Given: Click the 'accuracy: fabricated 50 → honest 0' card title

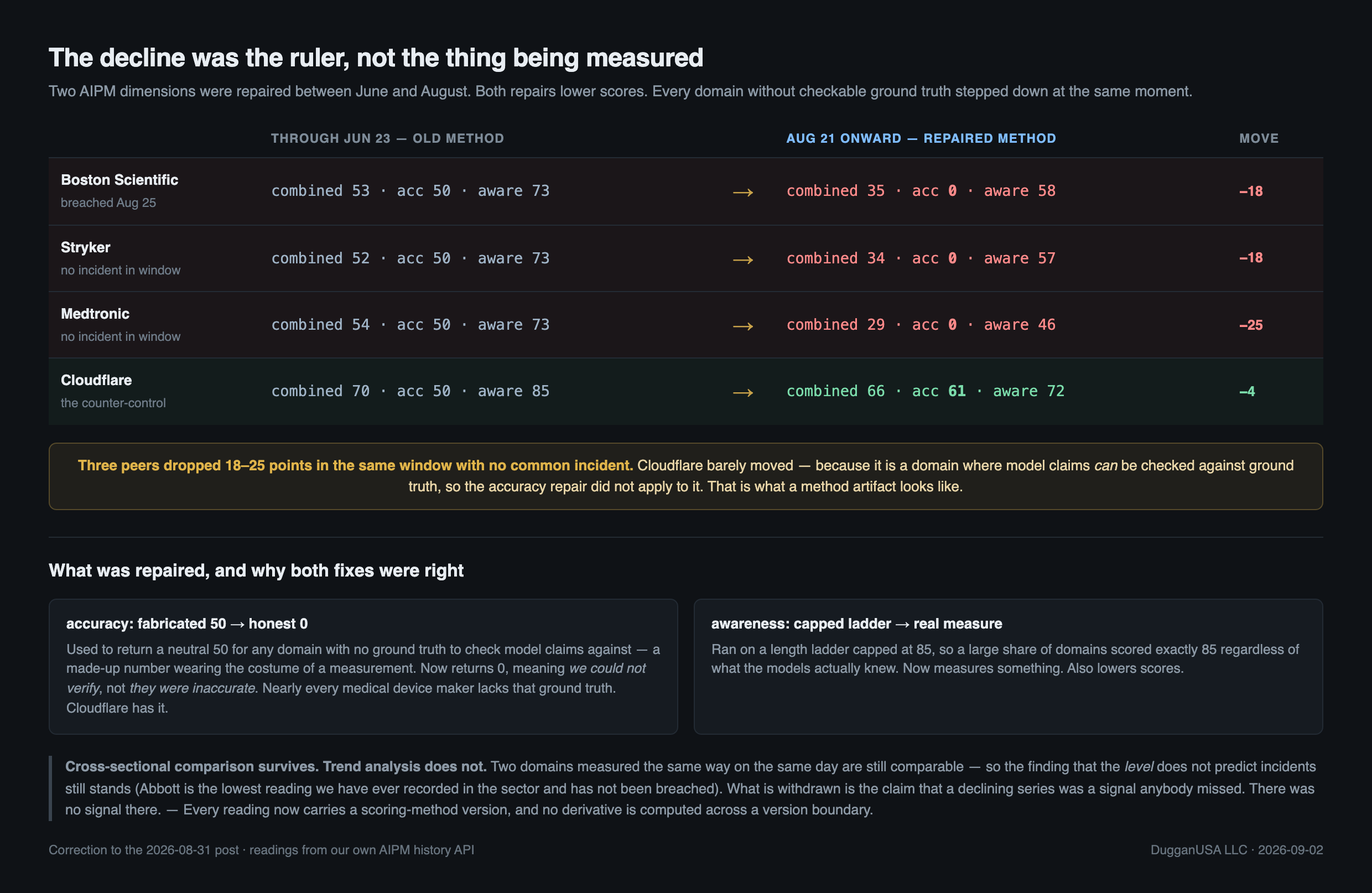Looking at the screenshot, I should (187, 624).
